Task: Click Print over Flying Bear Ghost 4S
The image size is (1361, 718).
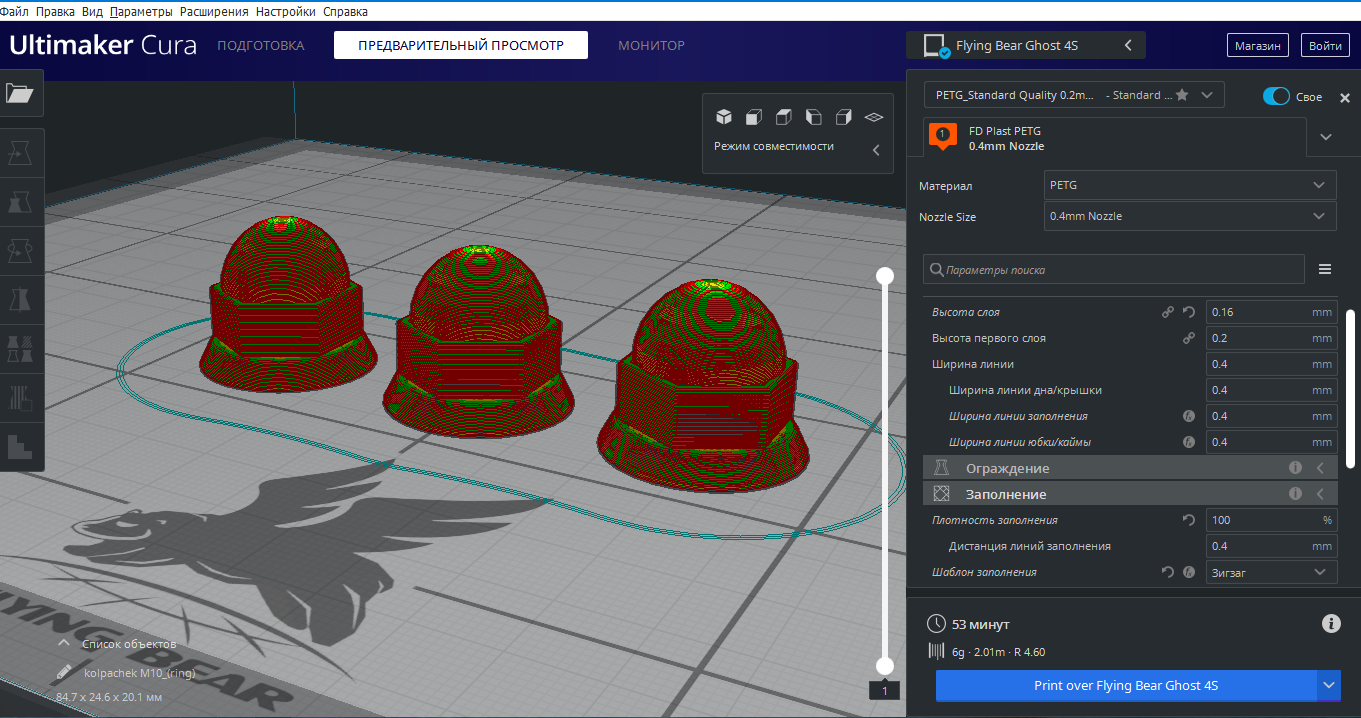Action: coord(1126,686)
